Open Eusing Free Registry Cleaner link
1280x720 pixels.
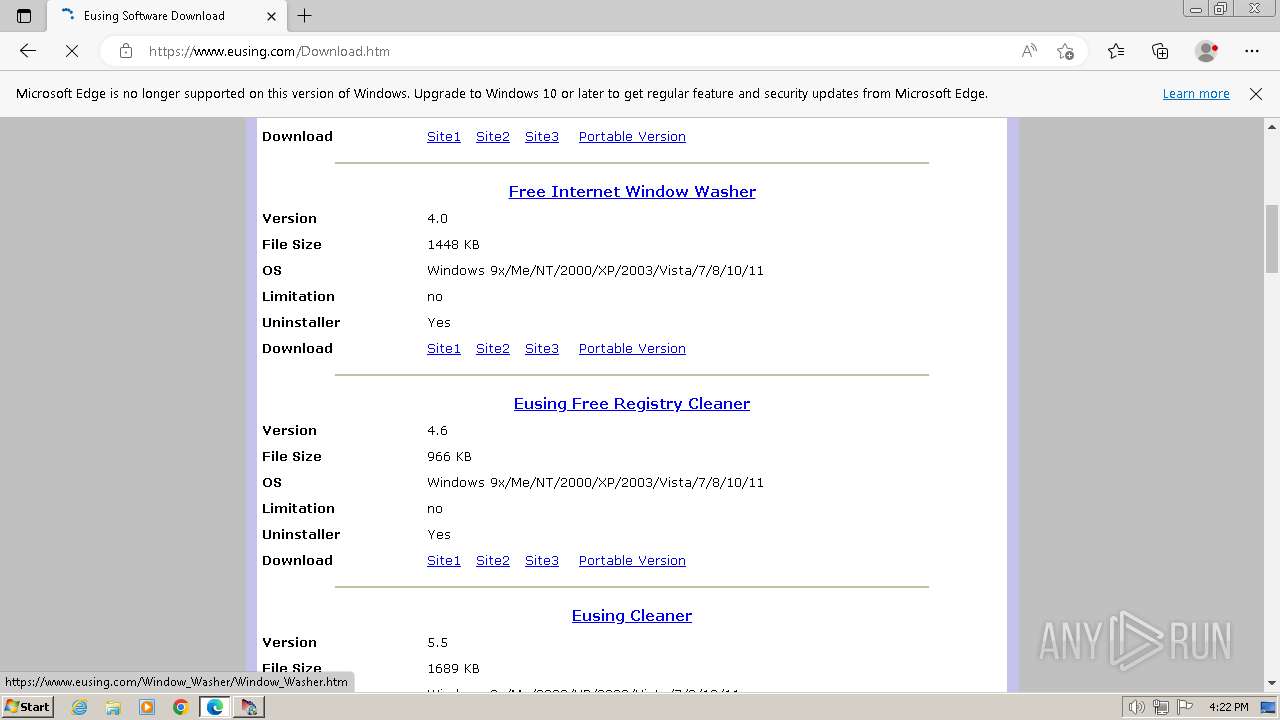pyautogui.click(x=632, y=404)
